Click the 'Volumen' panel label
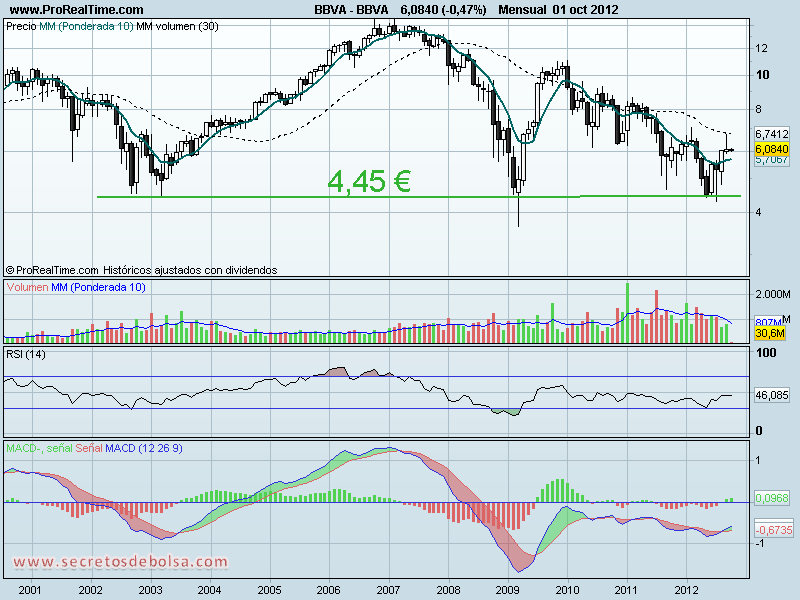Screen dimensions: 800x600 (28, 287)
